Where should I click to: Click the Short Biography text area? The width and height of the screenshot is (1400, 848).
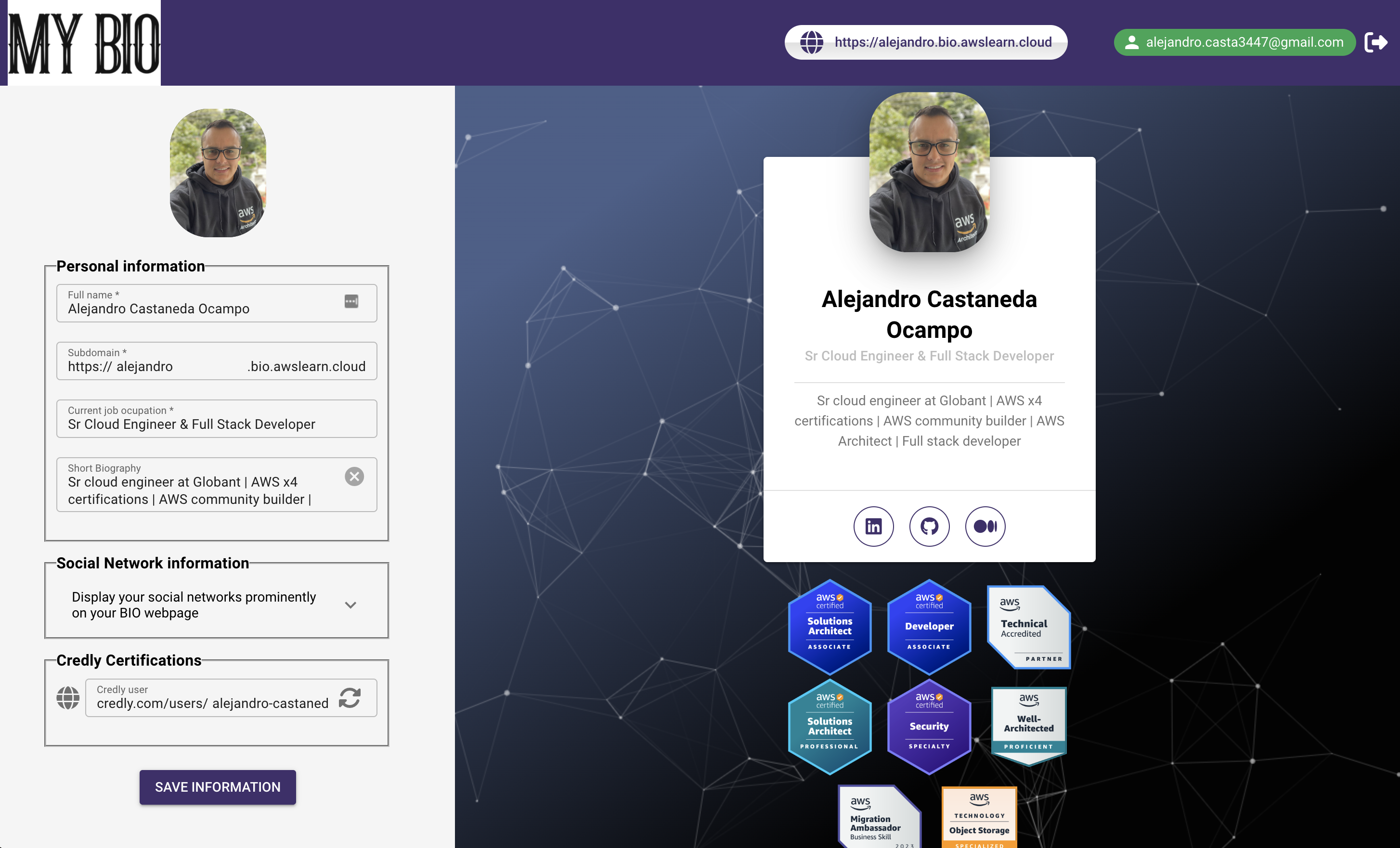point(217,485)
